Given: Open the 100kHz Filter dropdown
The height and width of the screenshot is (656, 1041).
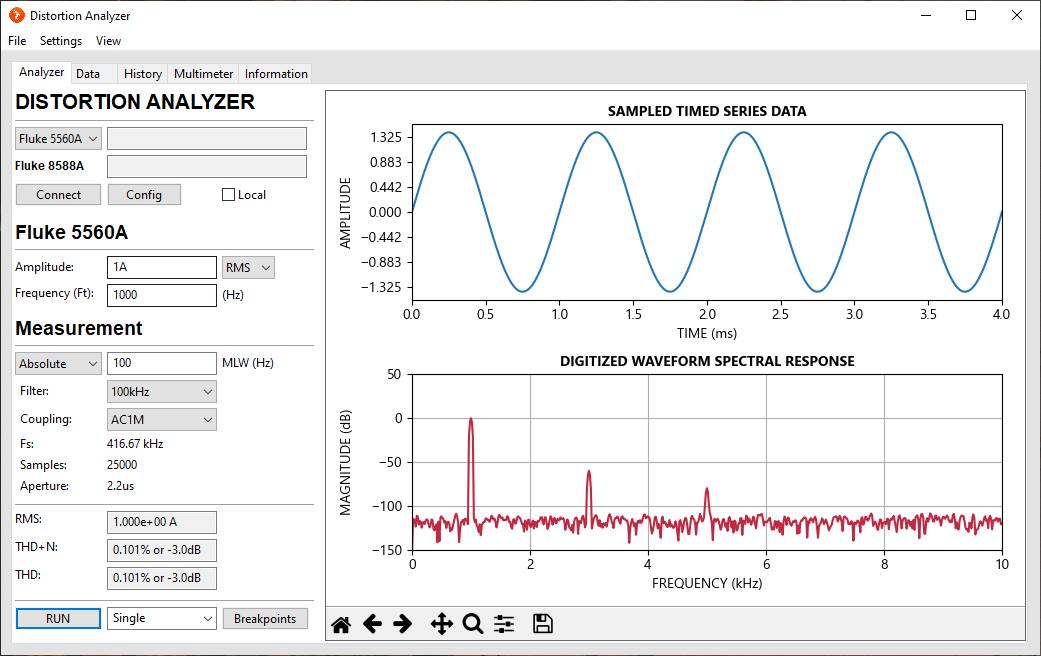Looking at the screenshot, I should point(161,392).
